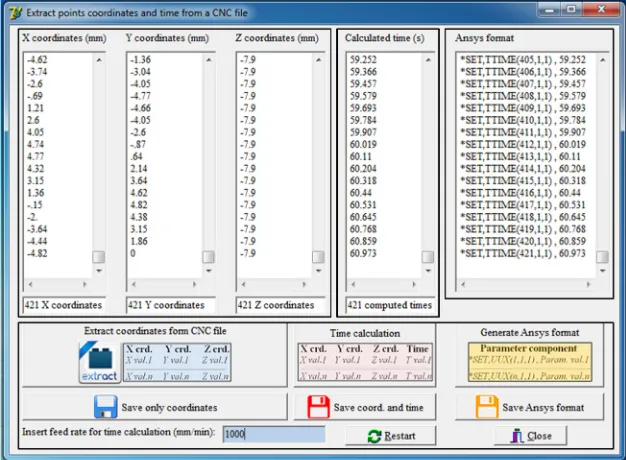Screen dimensions: 626x460
Task: Select Ansys line TTIME(405,1,1)
Action: coord(523,60)
